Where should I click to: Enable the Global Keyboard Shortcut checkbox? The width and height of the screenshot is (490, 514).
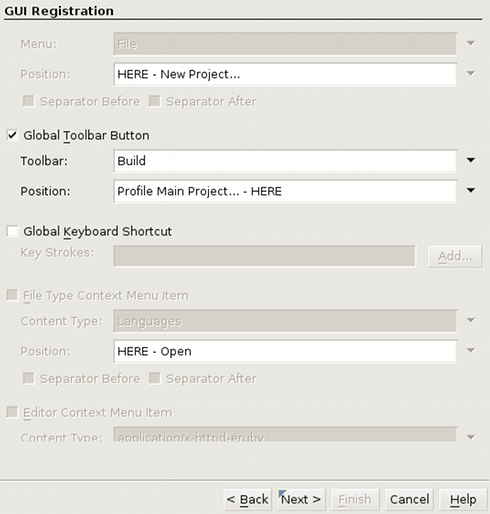pos(12,231)
